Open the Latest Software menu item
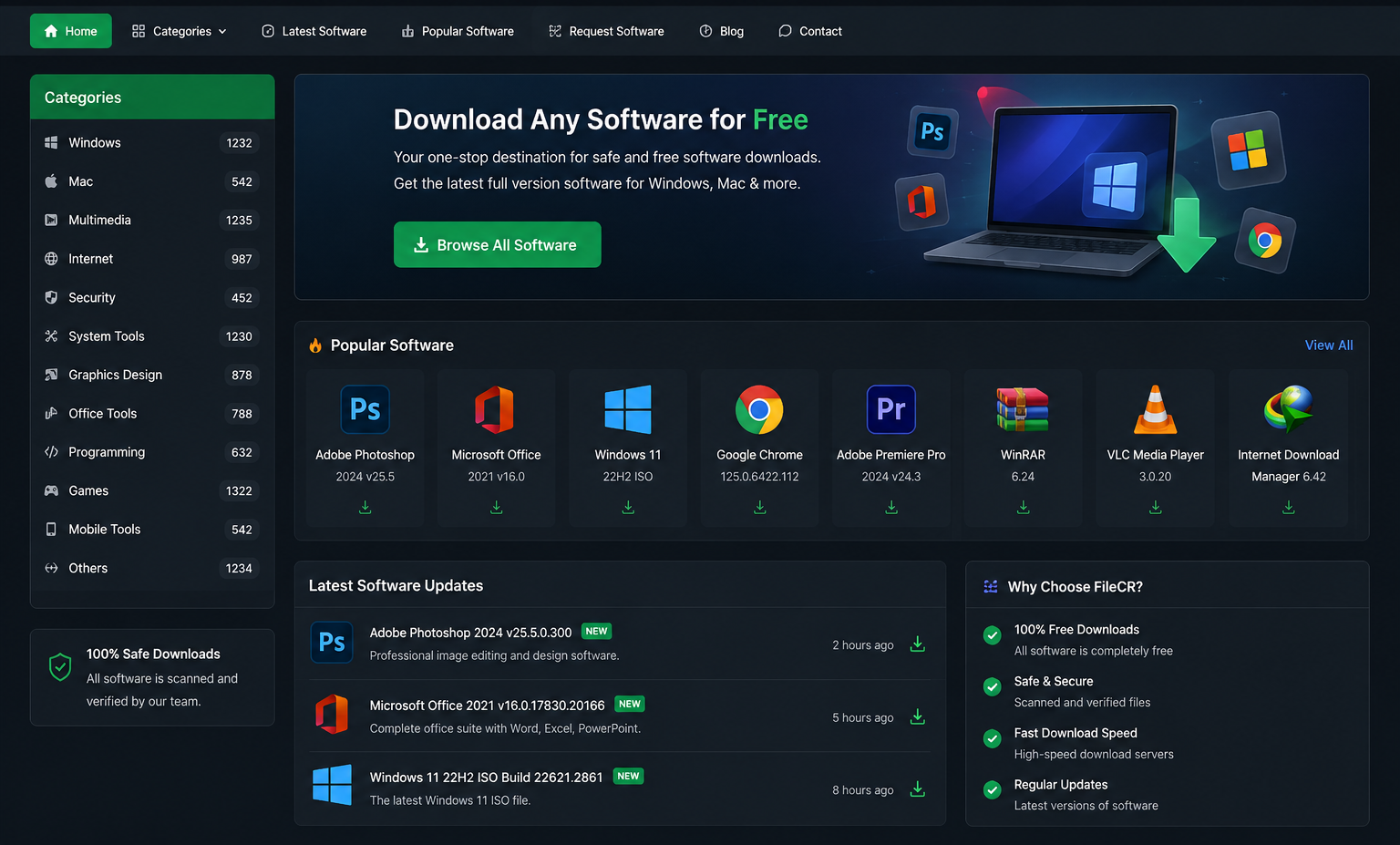The width and height of the screenshot is (1400, 845). coord(314,31)
